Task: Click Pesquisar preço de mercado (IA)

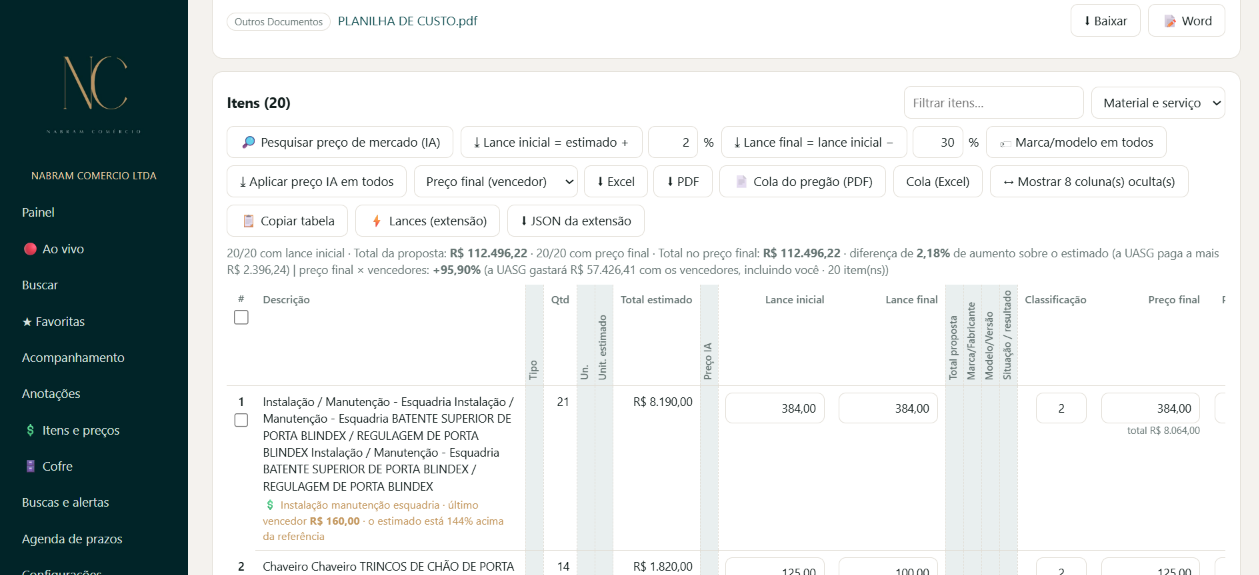Action: (340, 143)
